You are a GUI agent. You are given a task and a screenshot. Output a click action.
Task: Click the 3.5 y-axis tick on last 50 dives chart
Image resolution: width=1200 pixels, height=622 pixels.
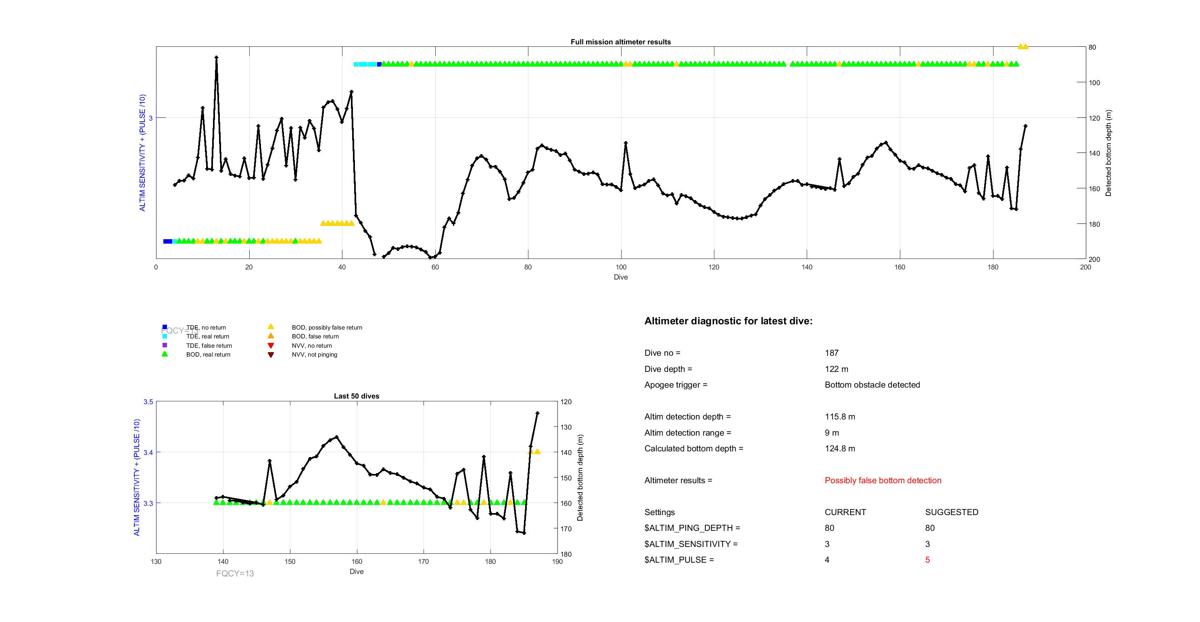click(148, 402)
